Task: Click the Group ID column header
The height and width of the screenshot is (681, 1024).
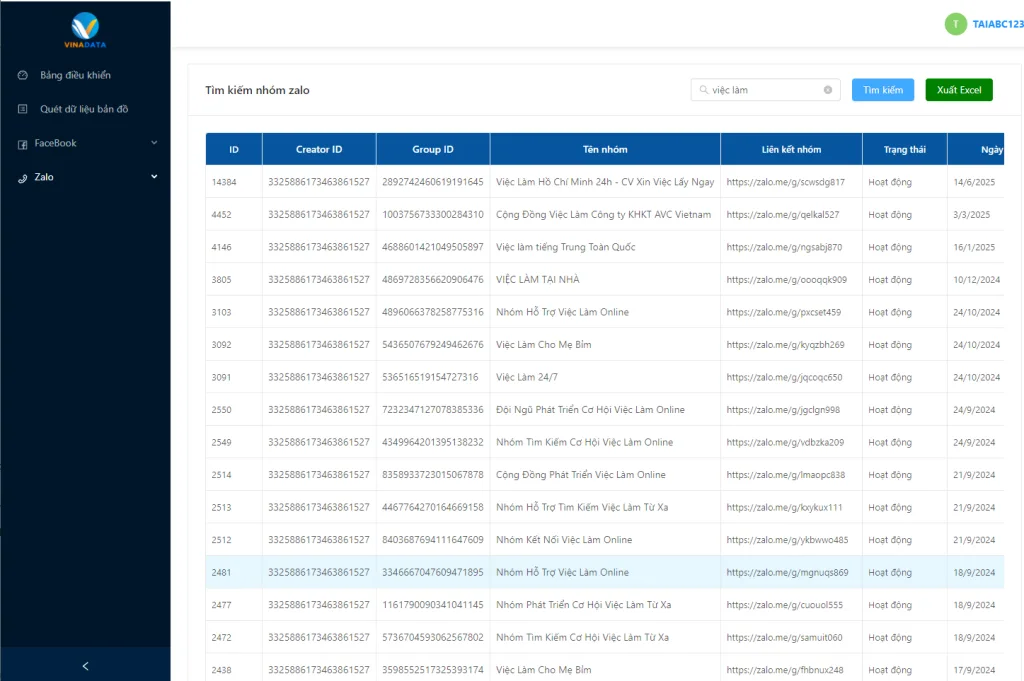Action: click(432, 150)
